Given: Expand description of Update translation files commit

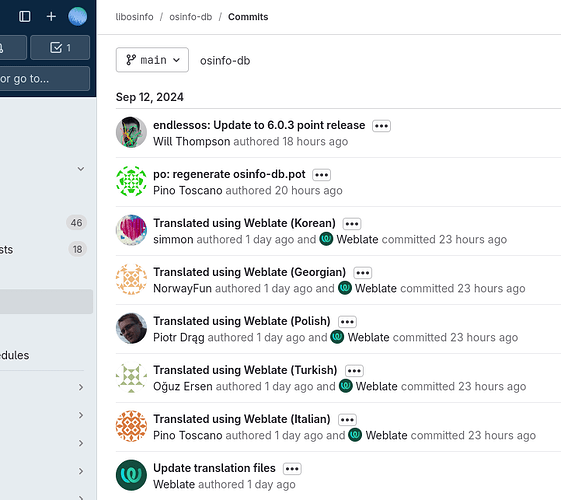Looking at the screenshot, I should (x=292, y=469).
